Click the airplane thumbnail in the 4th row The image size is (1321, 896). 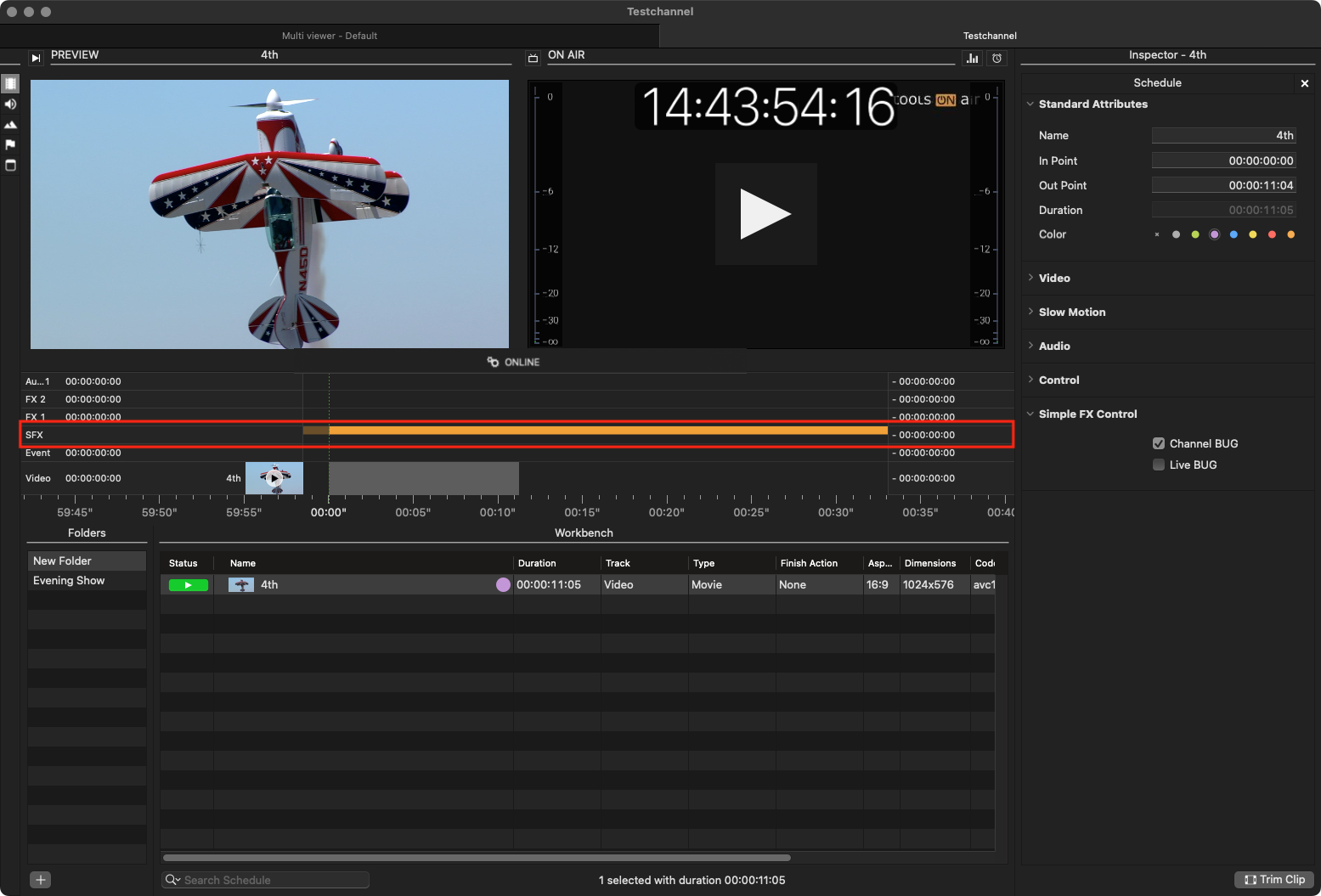pyautogui.click(x=241, y=585)
